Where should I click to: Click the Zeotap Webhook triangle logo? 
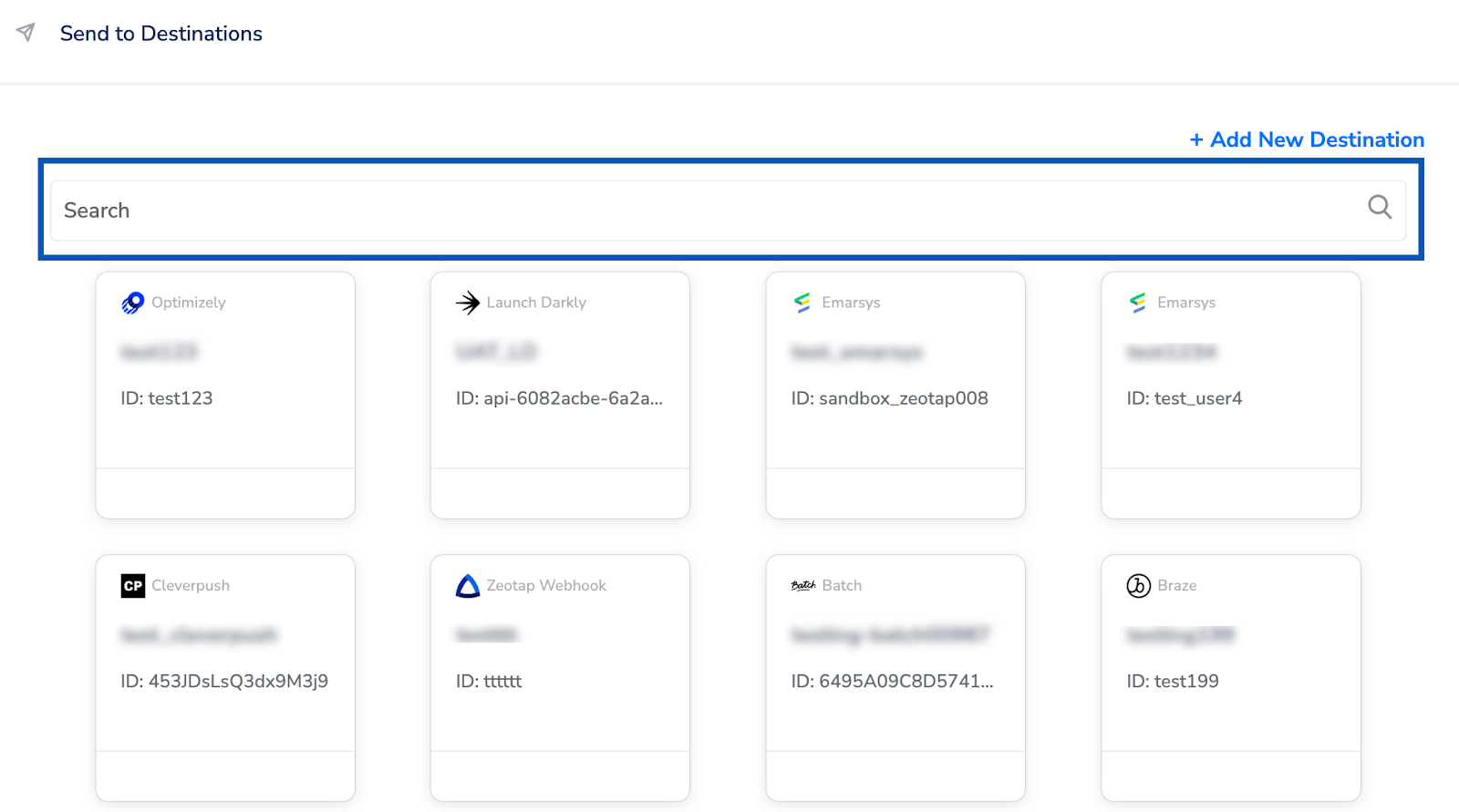(468, 586)
